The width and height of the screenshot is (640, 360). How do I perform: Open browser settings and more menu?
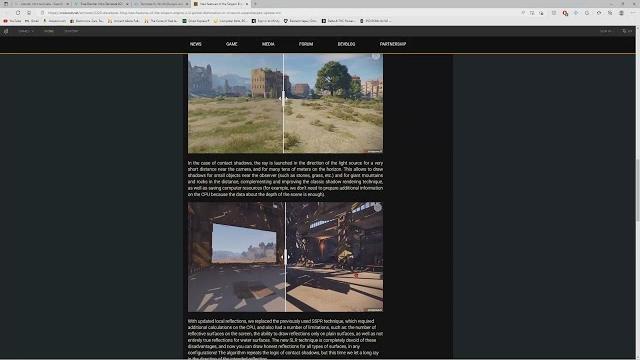(633, 13)
